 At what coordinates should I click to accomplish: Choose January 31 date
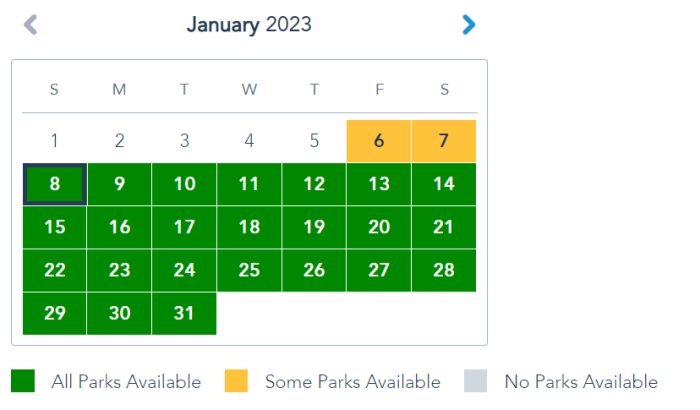184,313
